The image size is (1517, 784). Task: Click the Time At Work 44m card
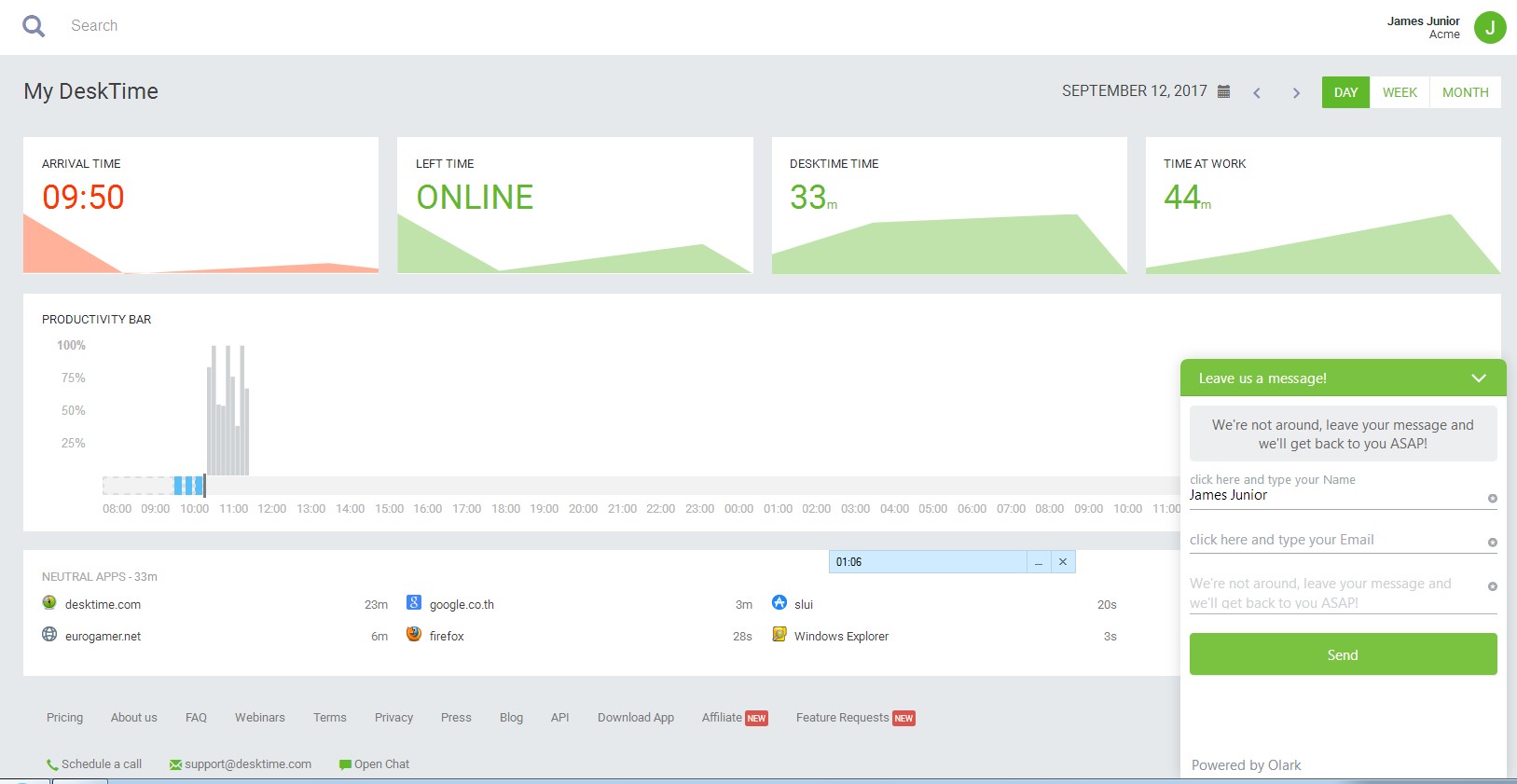(1323, 205)
